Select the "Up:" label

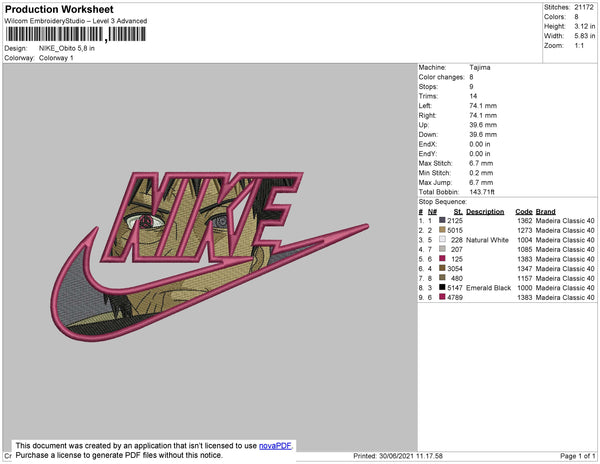(424, 125)
